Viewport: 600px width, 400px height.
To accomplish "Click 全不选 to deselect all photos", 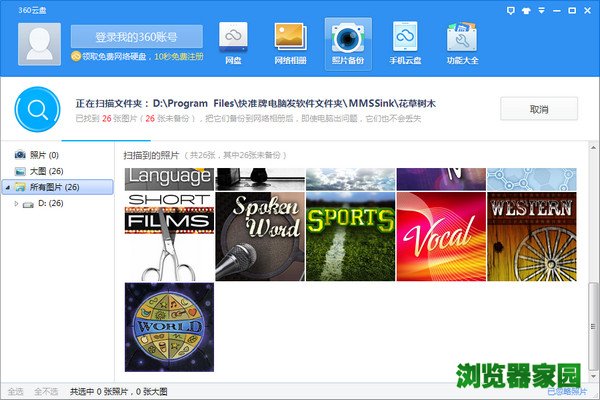I will tap(45, 391).
